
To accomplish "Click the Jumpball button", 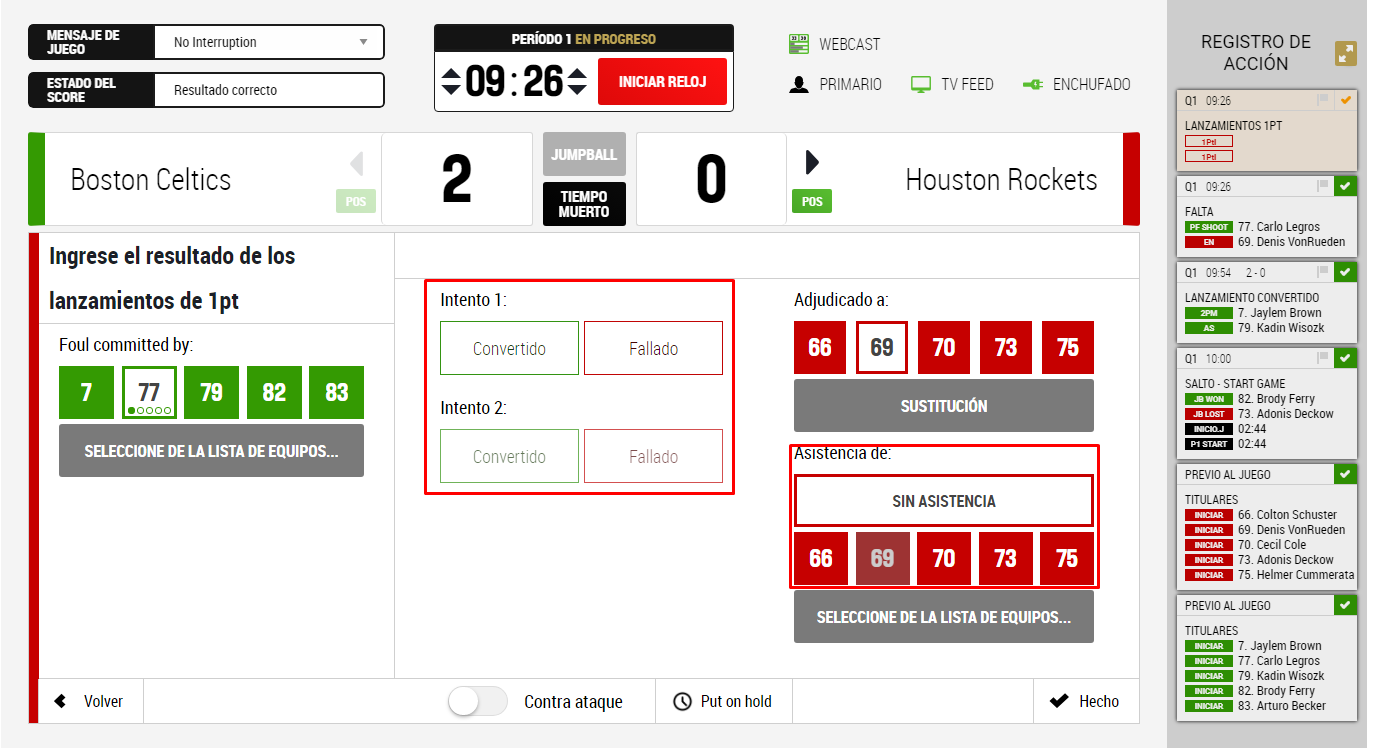I will [x=584, y=155].
